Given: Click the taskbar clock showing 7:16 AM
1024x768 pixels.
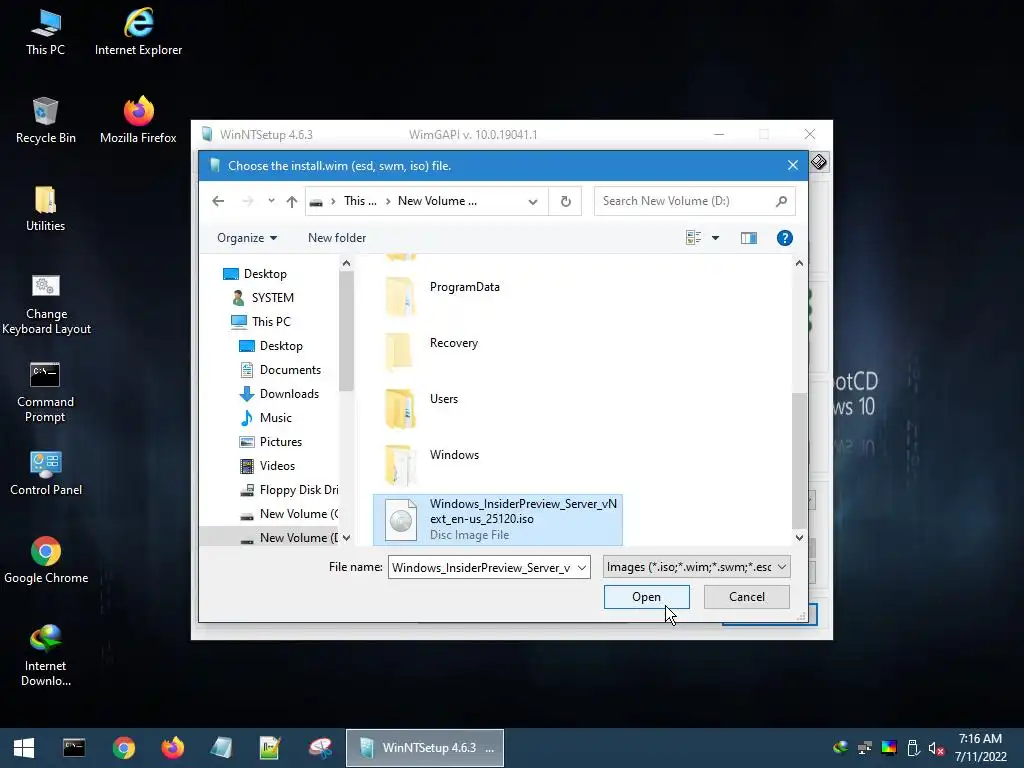Looking at the screenshot, I should 980,748.
